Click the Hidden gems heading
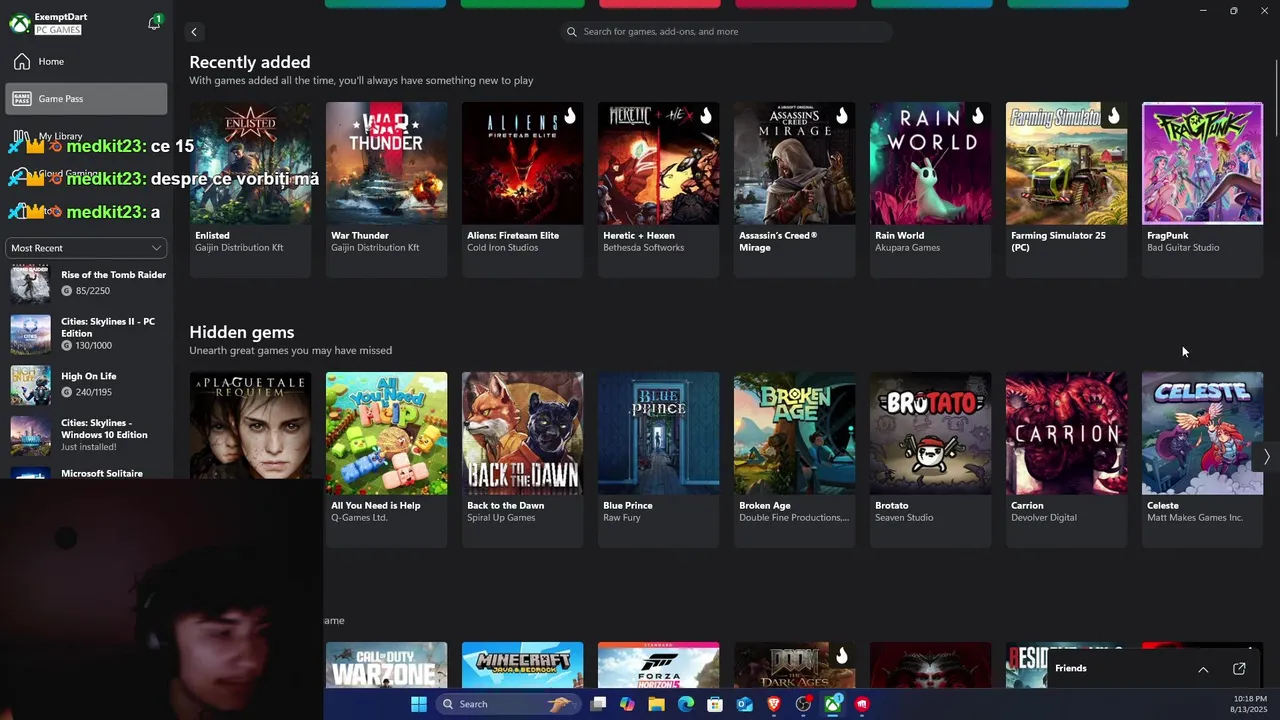Image resolution: width=1280 pixels, height=720 pixels. (x=242, y=332)
